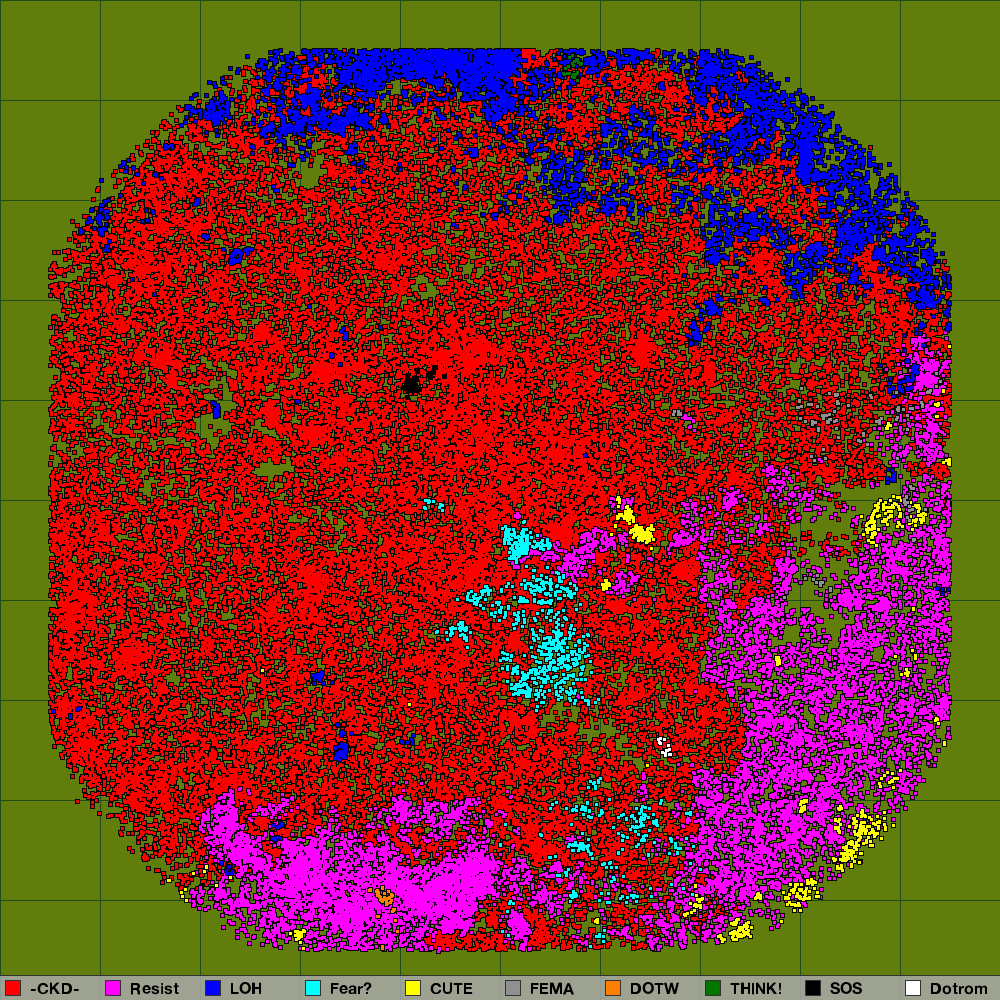Select the blue LOH color swatch
1000x1000 pixels.
pos(213,988)
